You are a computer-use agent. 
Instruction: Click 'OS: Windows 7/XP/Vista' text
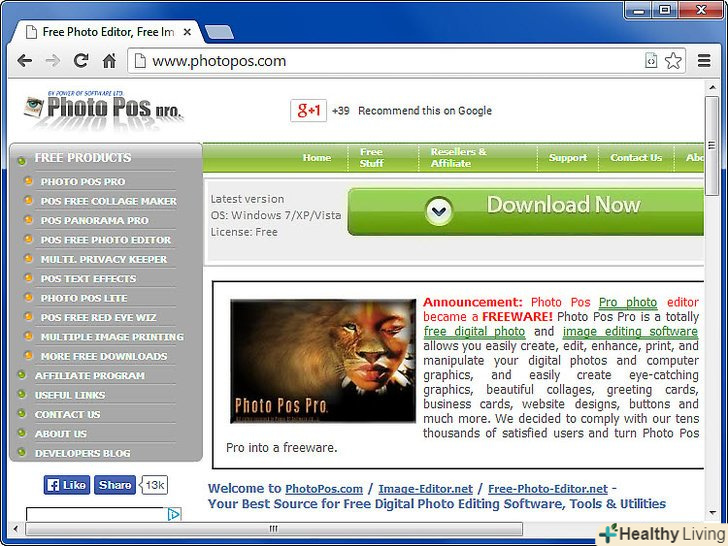276,215
